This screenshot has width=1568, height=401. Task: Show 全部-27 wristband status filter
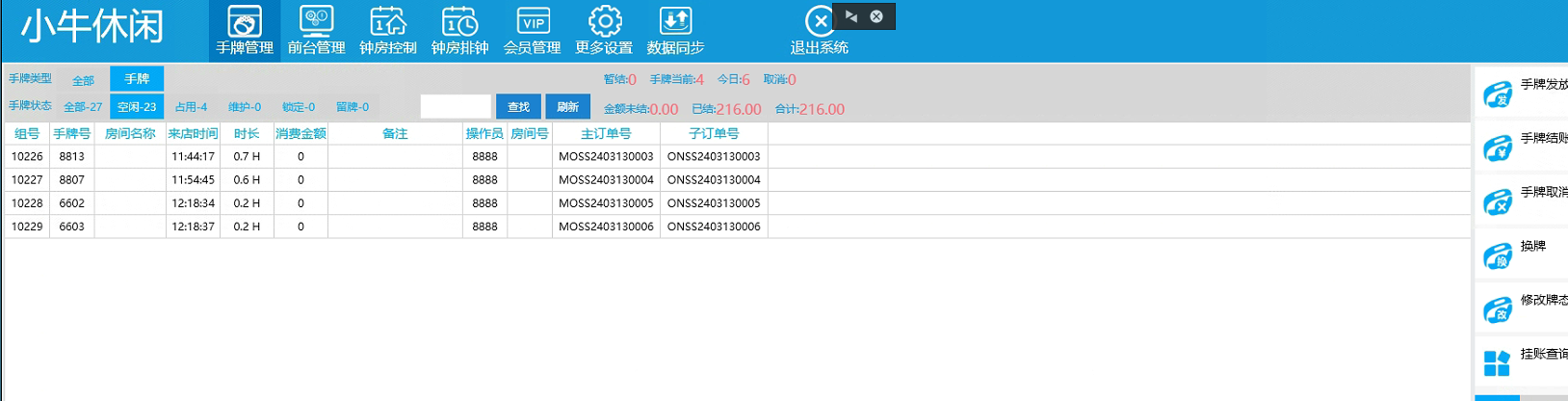coord(83,107)
